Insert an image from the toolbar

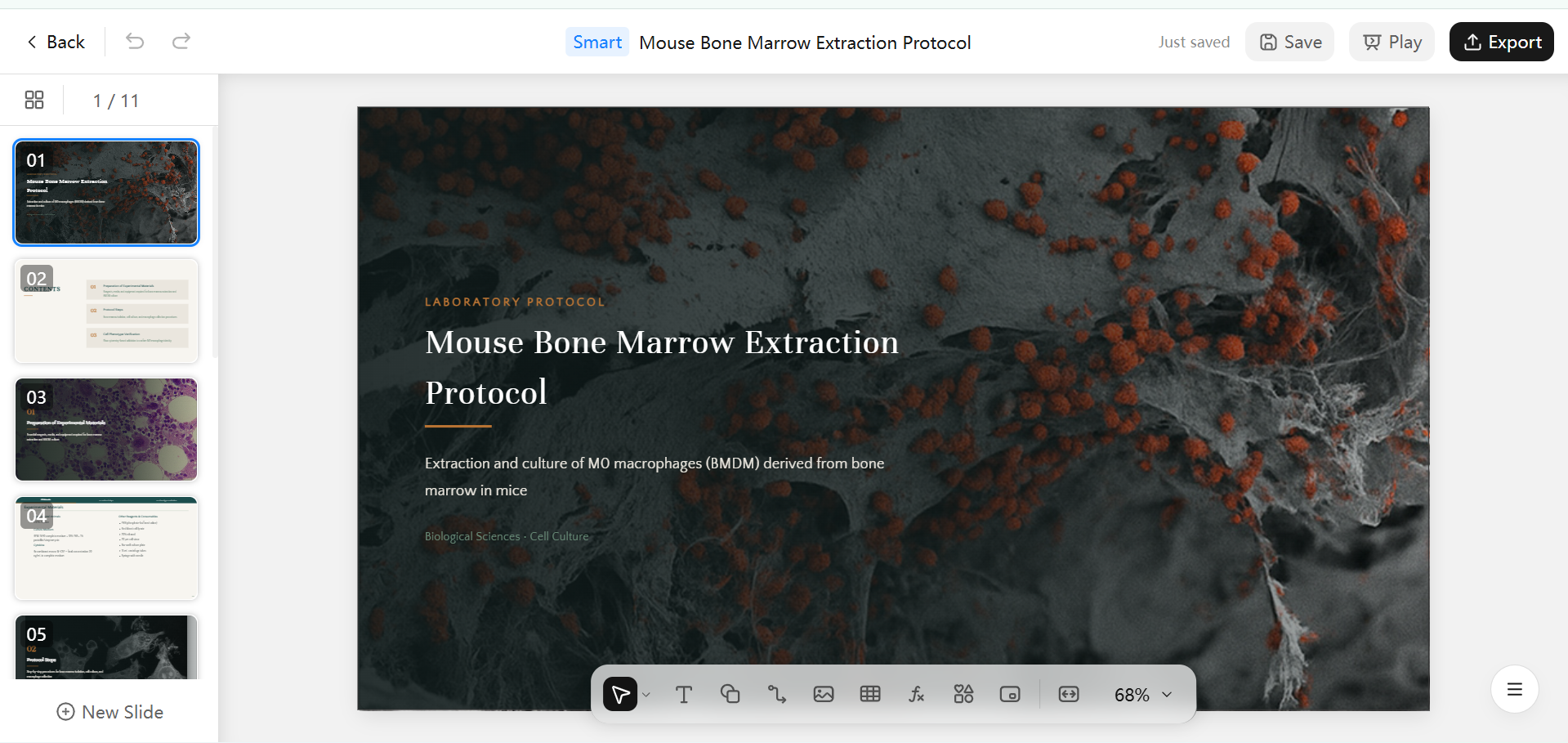[824, 694]
